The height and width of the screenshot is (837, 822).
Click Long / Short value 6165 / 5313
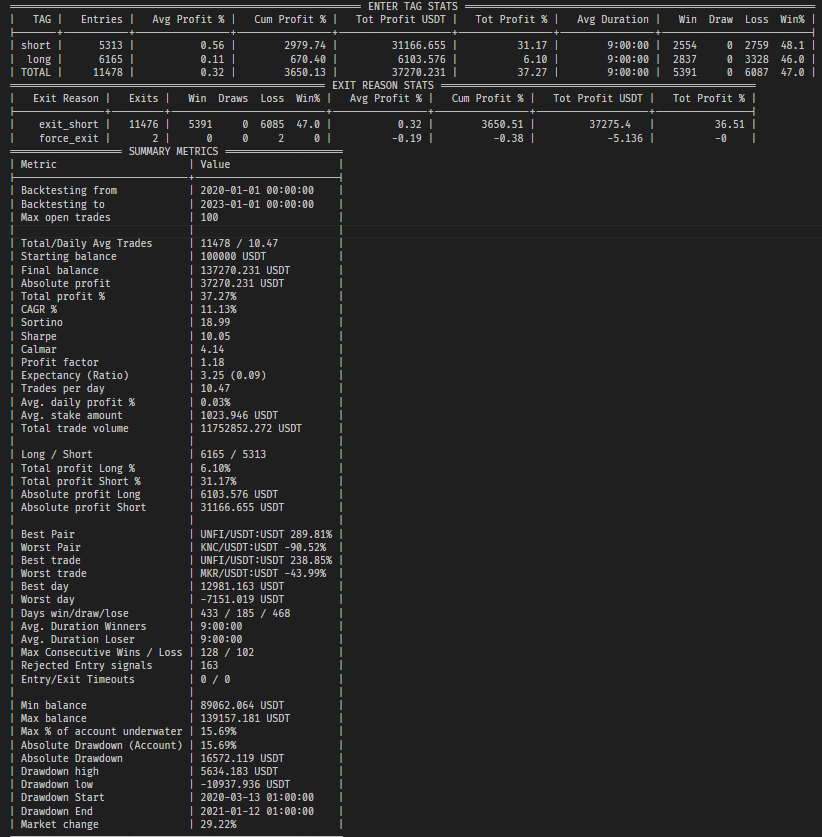233,454
